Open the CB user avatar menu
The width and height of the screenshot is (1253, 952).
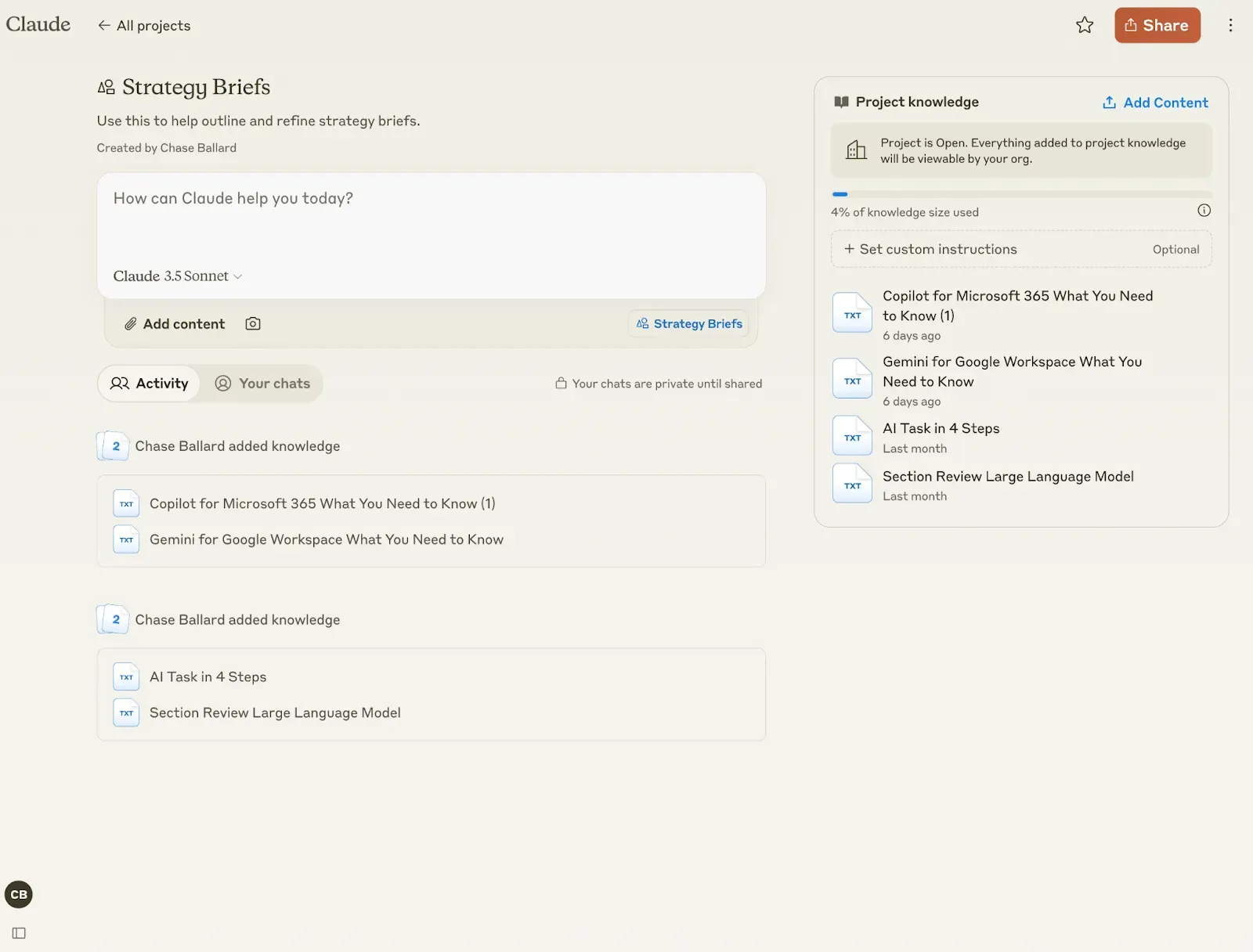pos(19,895)
